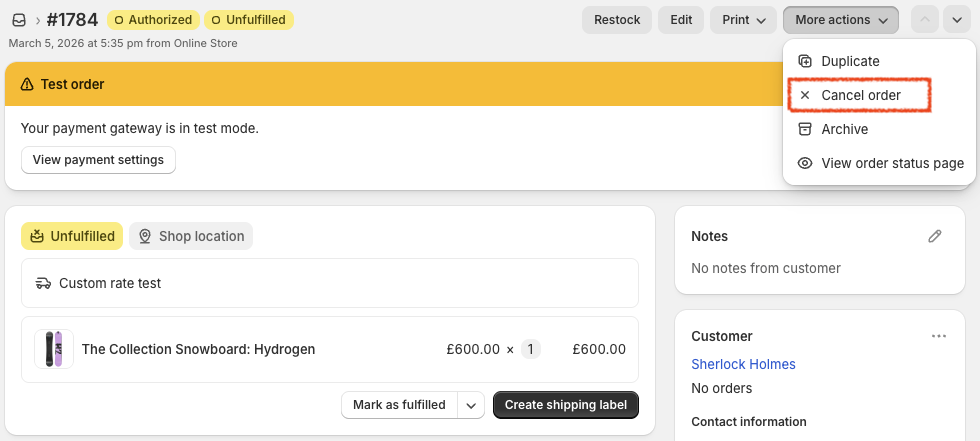980x441 pixels.
Task: Click the Shop location badge
Action: tap(191, 236)
